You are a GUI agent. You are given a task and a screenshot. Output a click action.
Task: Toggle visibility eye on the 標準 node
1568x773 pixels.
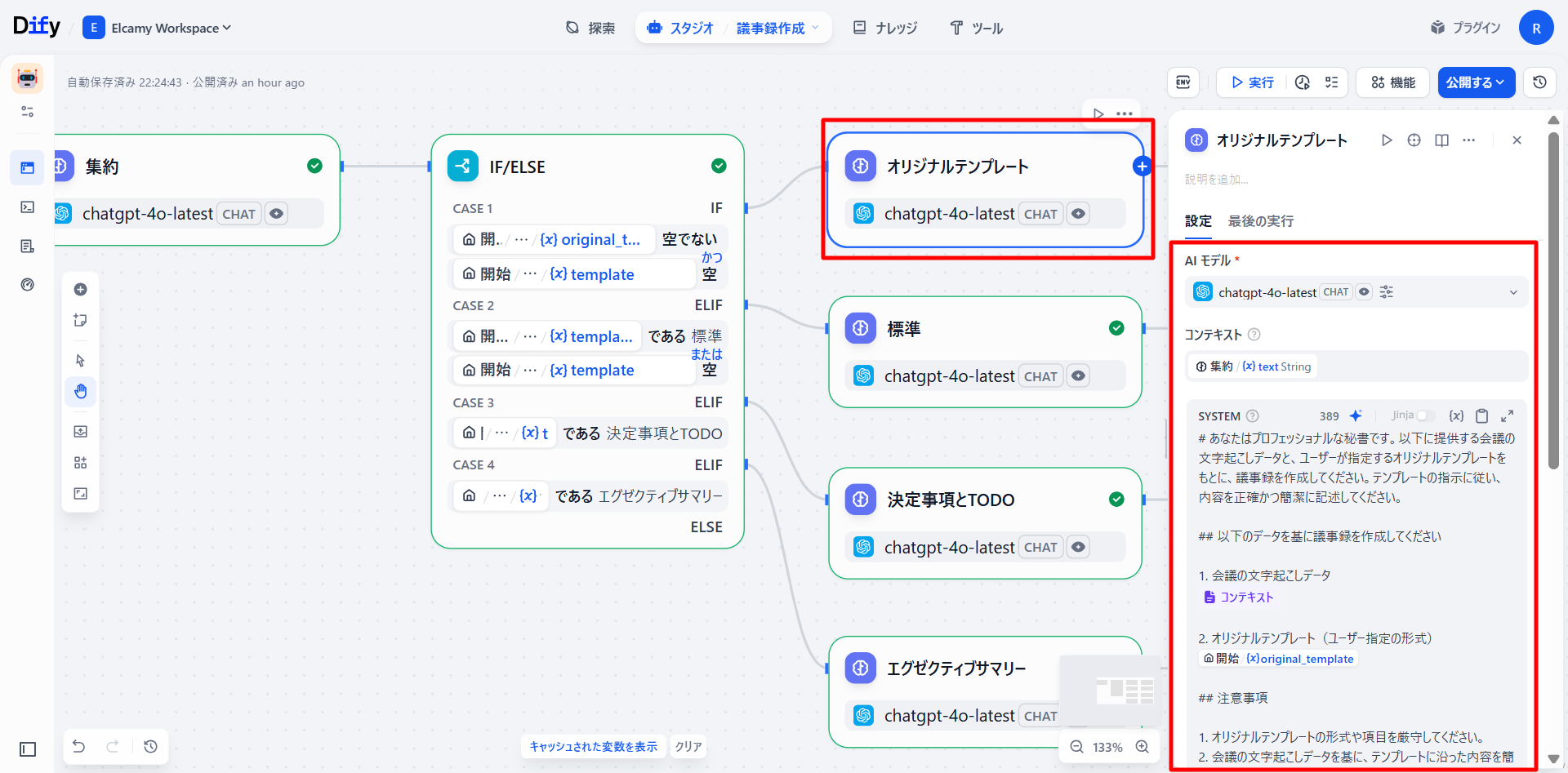click(x=1078, y=375)
